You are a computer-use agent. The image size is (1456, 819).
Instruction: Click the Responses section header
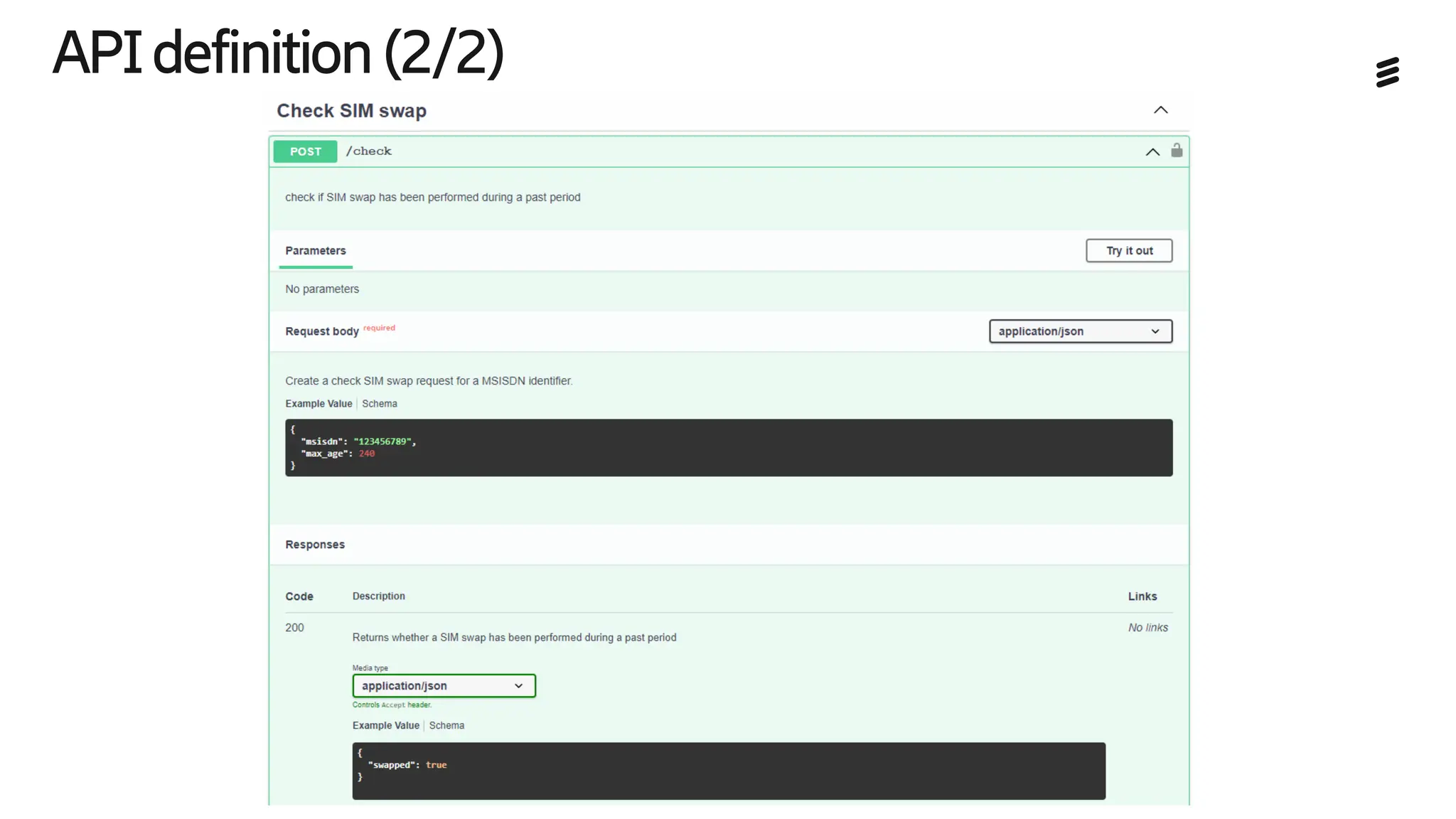point(315,545)
